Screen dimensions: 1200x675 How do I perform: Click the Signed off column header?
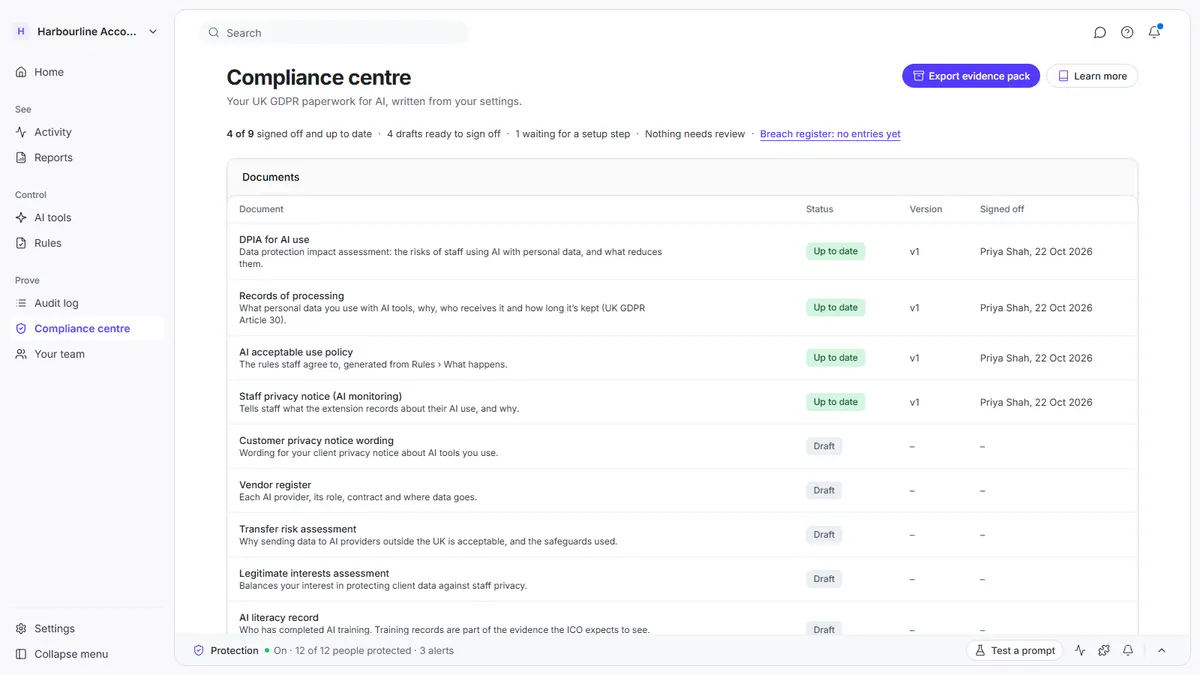(x=1002, y=209)
